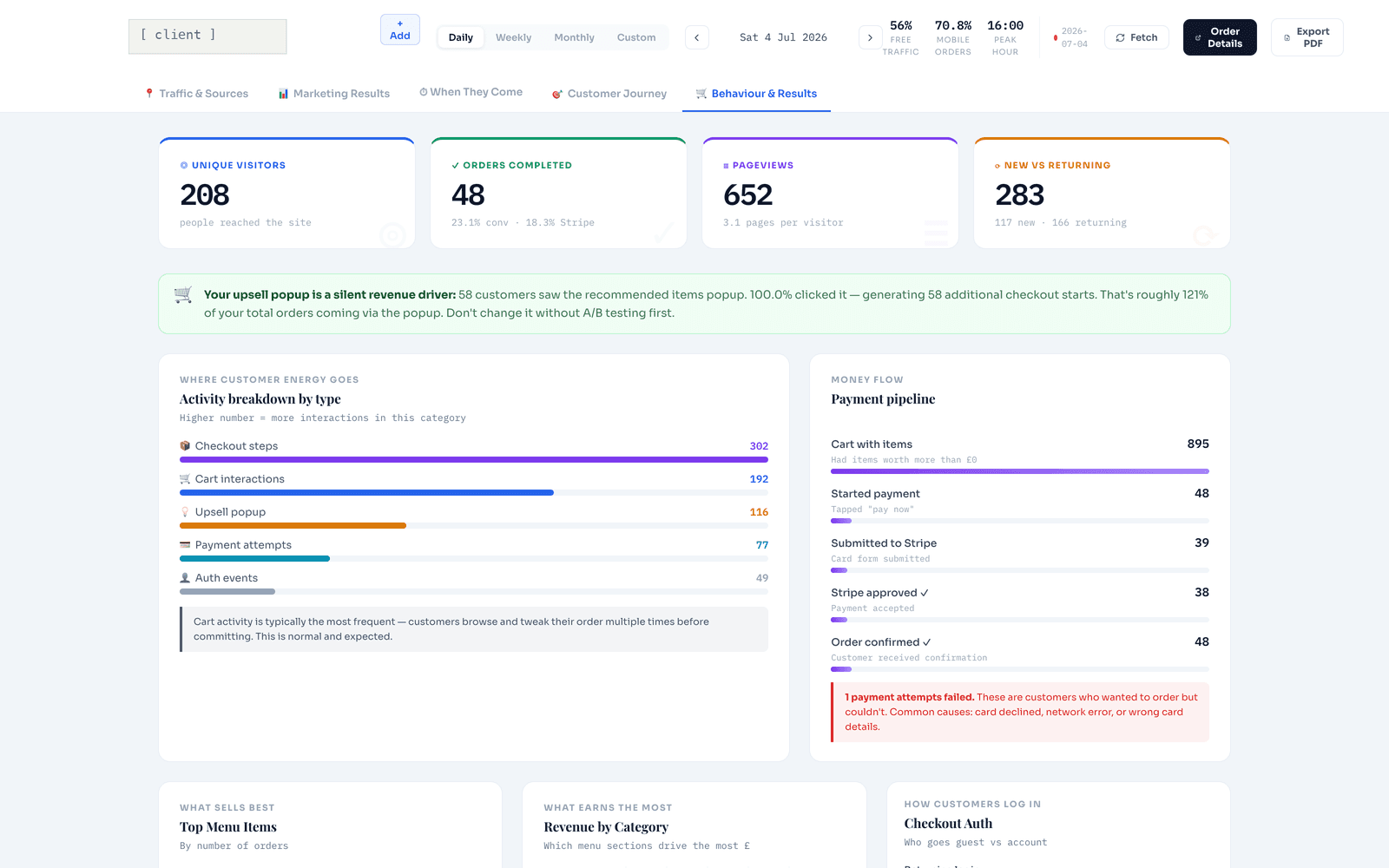Screen dimensions: 1389x868
Task: Open the Customer Journey tab
Action: click(609, 94)
